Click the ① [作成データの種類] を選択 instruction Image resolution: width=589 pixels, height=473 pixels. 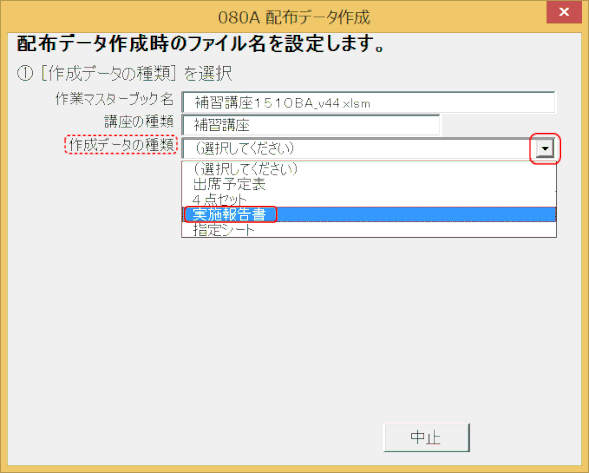coord(124,74)
